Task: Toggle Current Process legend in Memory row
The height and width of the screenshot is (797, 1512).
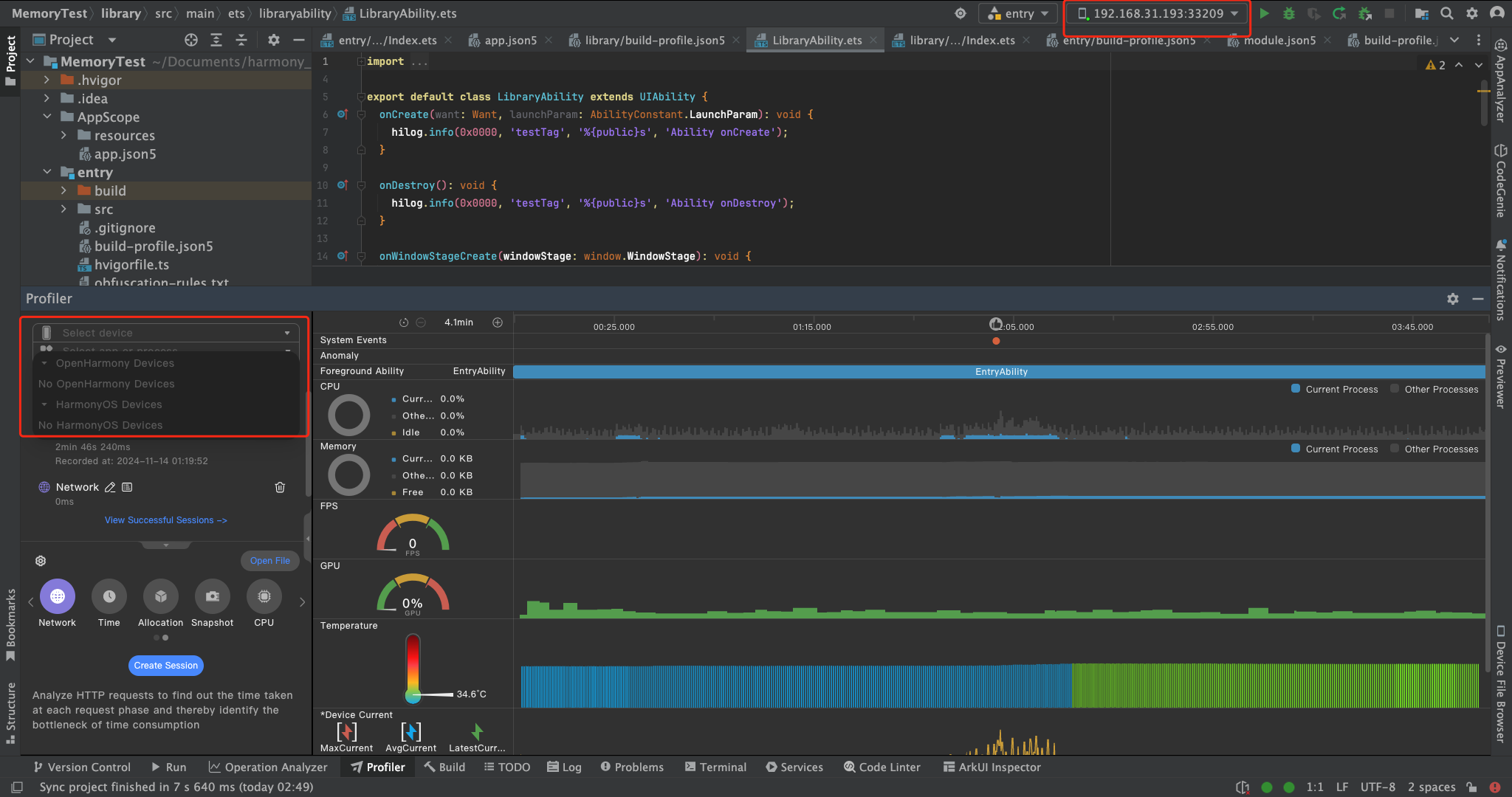Action: pos(1335,449)
